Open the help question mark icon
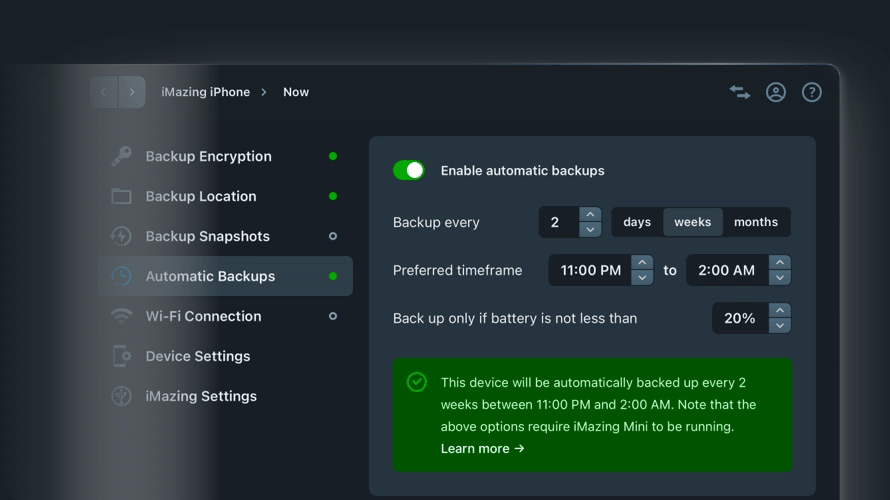 812,92
